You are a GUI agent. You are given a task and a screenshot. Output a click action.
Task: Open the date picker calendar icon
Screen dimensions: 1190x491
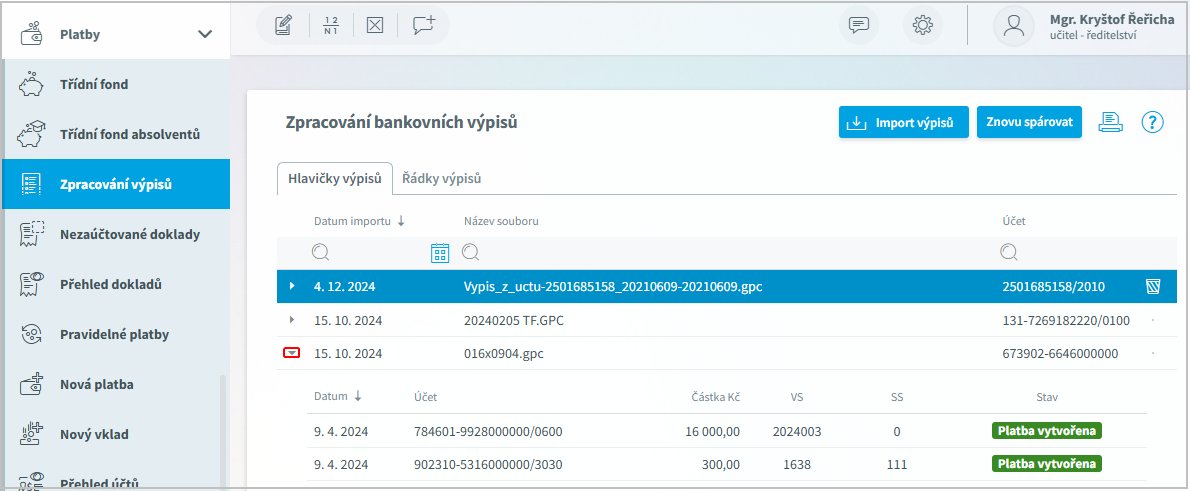(x=440, y=253)
